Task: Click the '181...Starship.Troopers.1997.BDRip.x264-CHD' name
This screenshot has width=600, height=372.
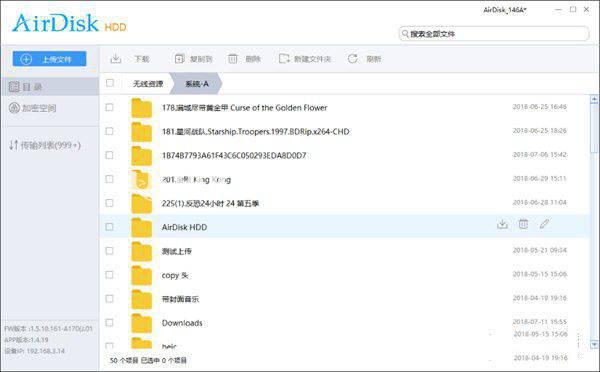Action: 256,132
